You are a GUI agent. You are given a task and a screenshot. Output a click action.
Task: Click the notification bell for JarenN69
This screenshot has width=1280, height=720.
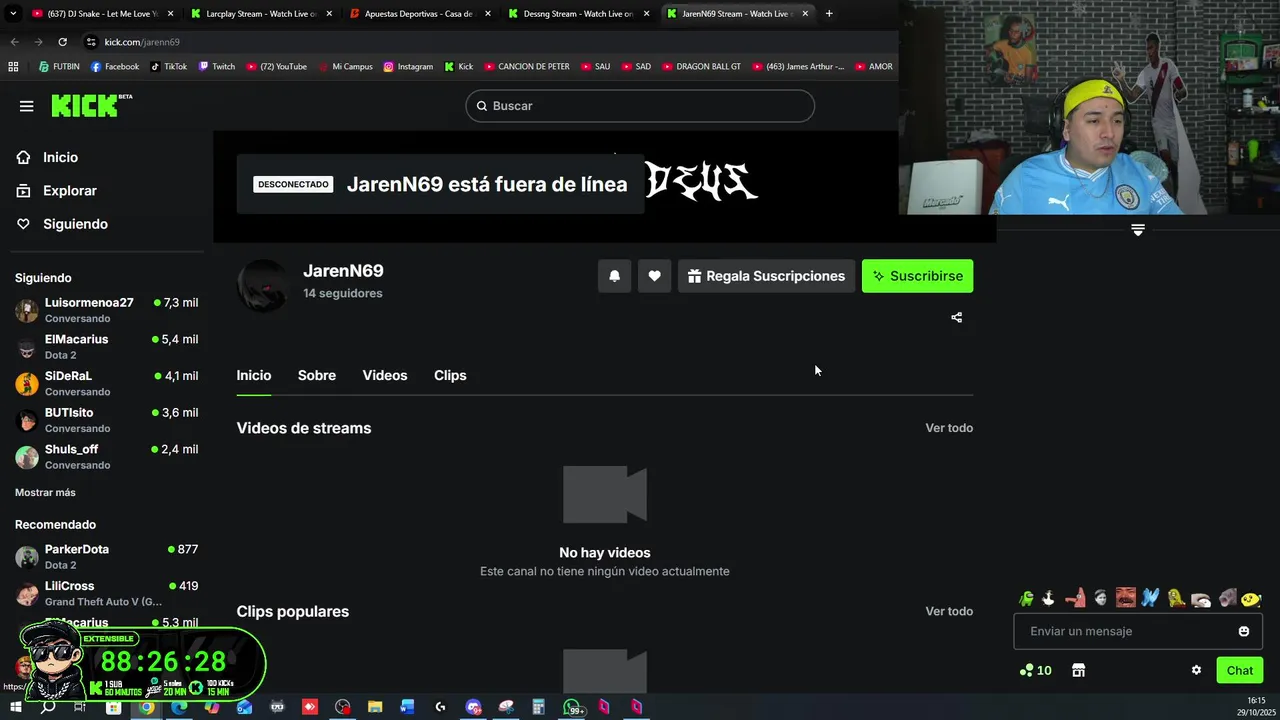click(615, 276)
